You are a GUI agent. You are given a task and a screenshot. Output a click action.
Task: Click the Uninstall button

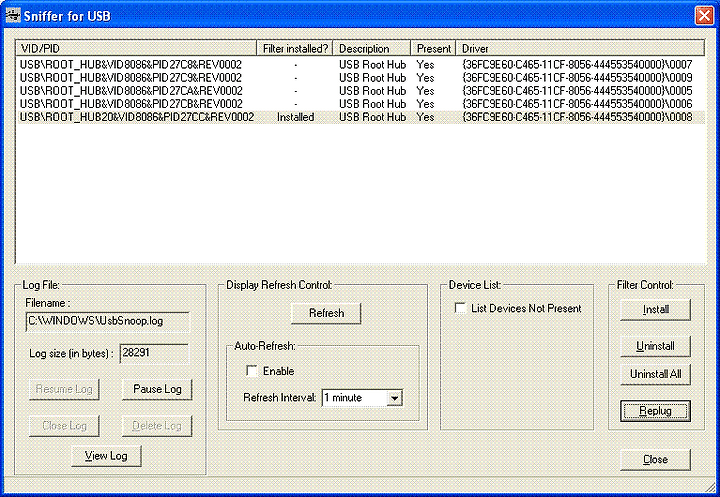(x=655, y=346)
